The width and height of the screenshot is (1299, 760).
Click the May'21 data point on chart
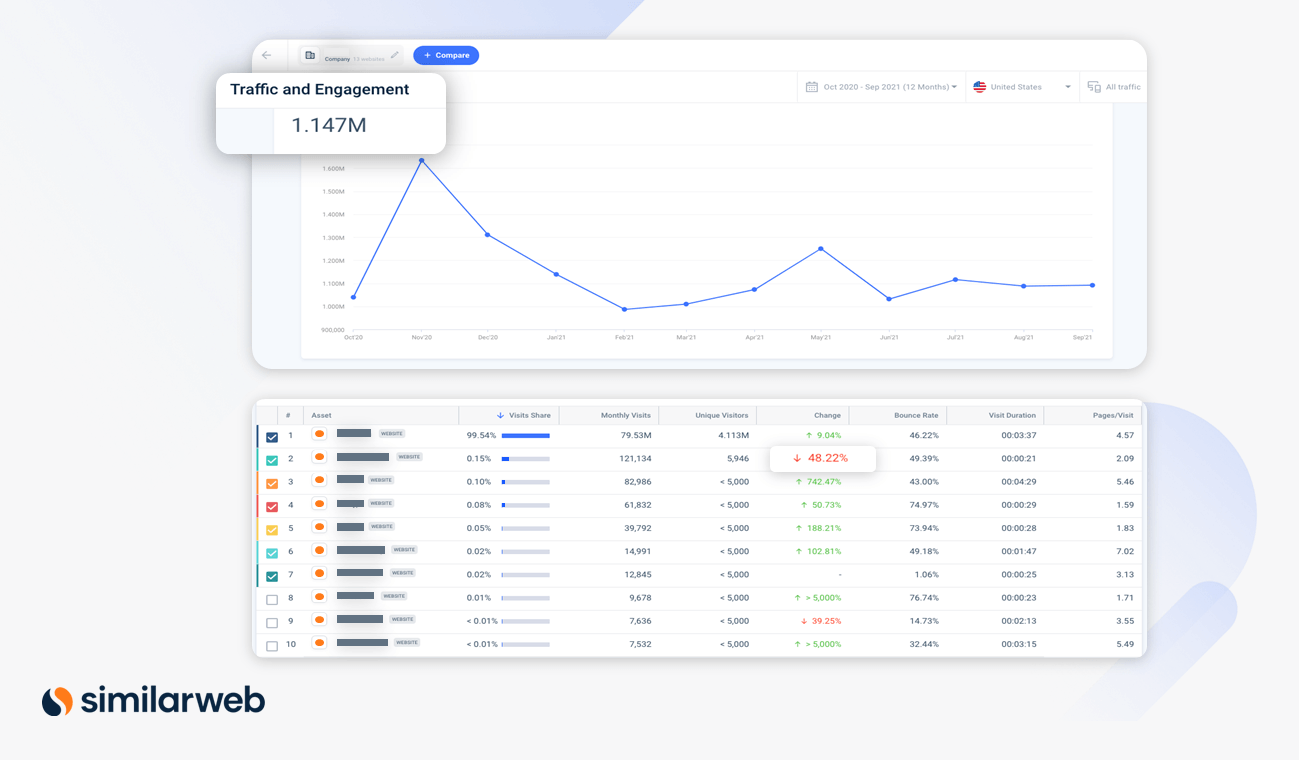tap(820, 249)
